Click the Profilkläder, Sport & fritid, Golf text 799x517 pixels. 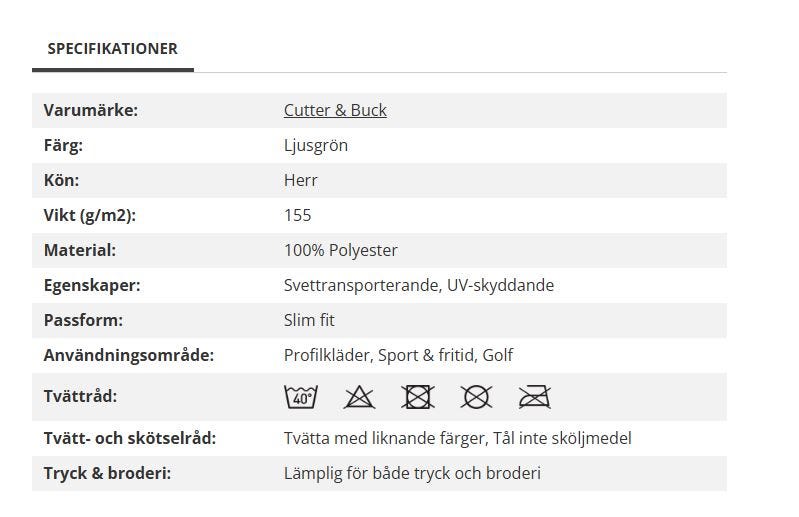pyautogui.click(x=399, y=355)
